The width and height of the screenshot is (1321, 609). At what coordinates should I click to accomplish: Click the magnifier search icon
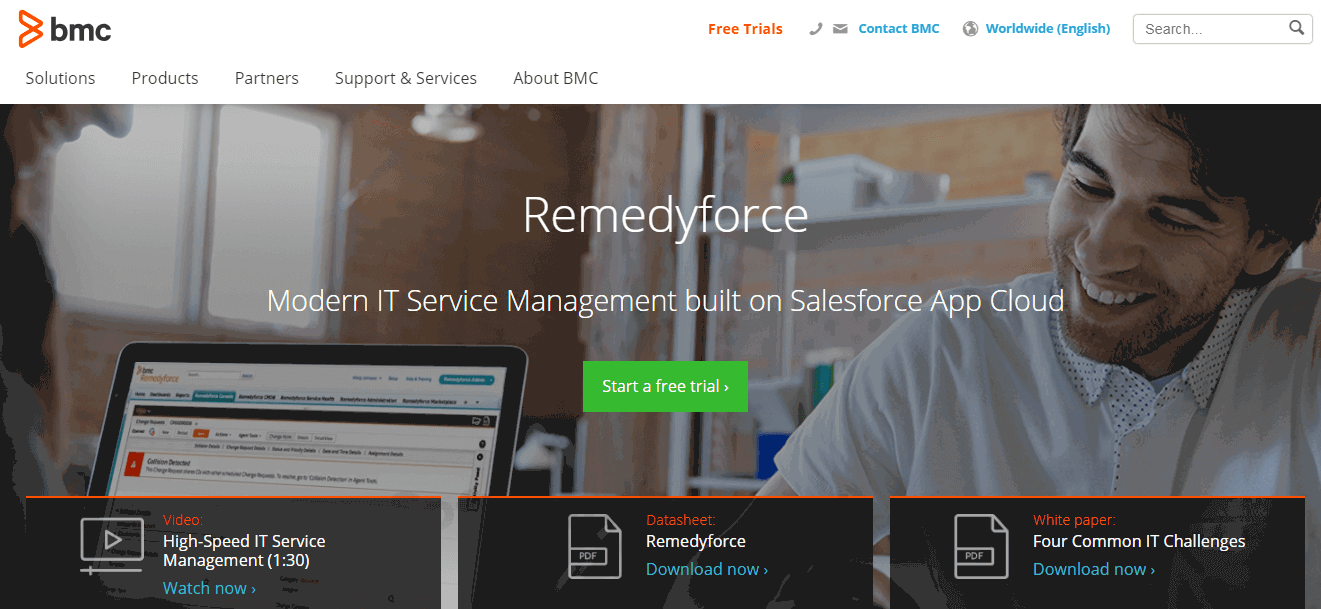pyautogui.click(x=1296, y=28)
